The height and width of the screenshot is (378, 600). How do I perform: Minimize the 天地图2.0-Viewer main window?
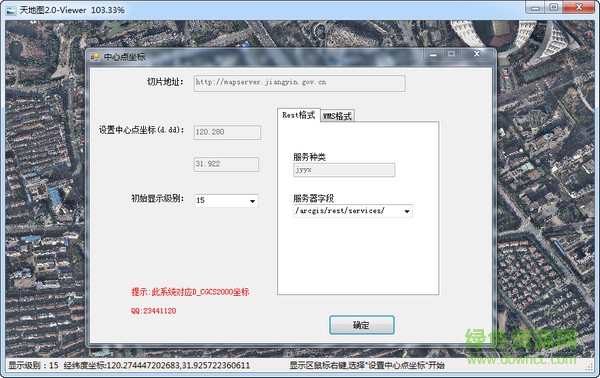point(535,7)
